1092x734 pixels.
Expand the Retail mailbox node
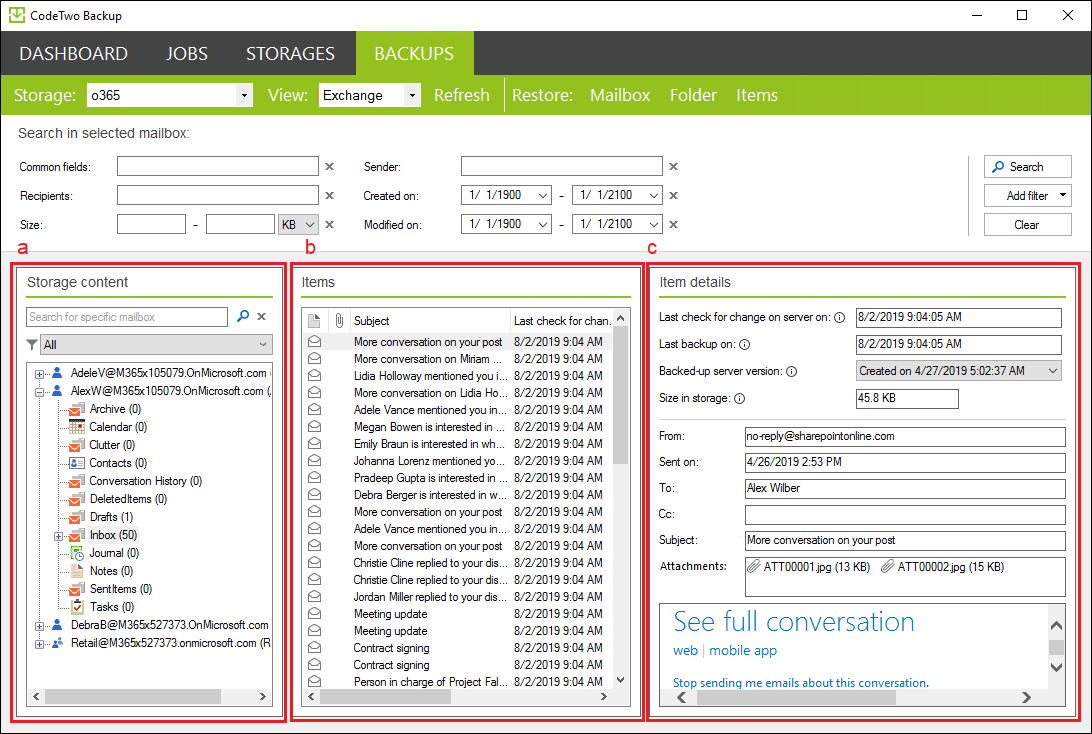[x=40, y=644]
